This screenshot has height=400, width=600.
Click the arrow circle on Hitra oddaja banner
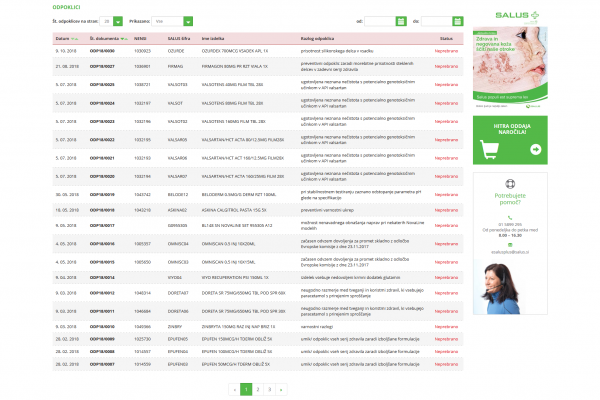(535, 149)
